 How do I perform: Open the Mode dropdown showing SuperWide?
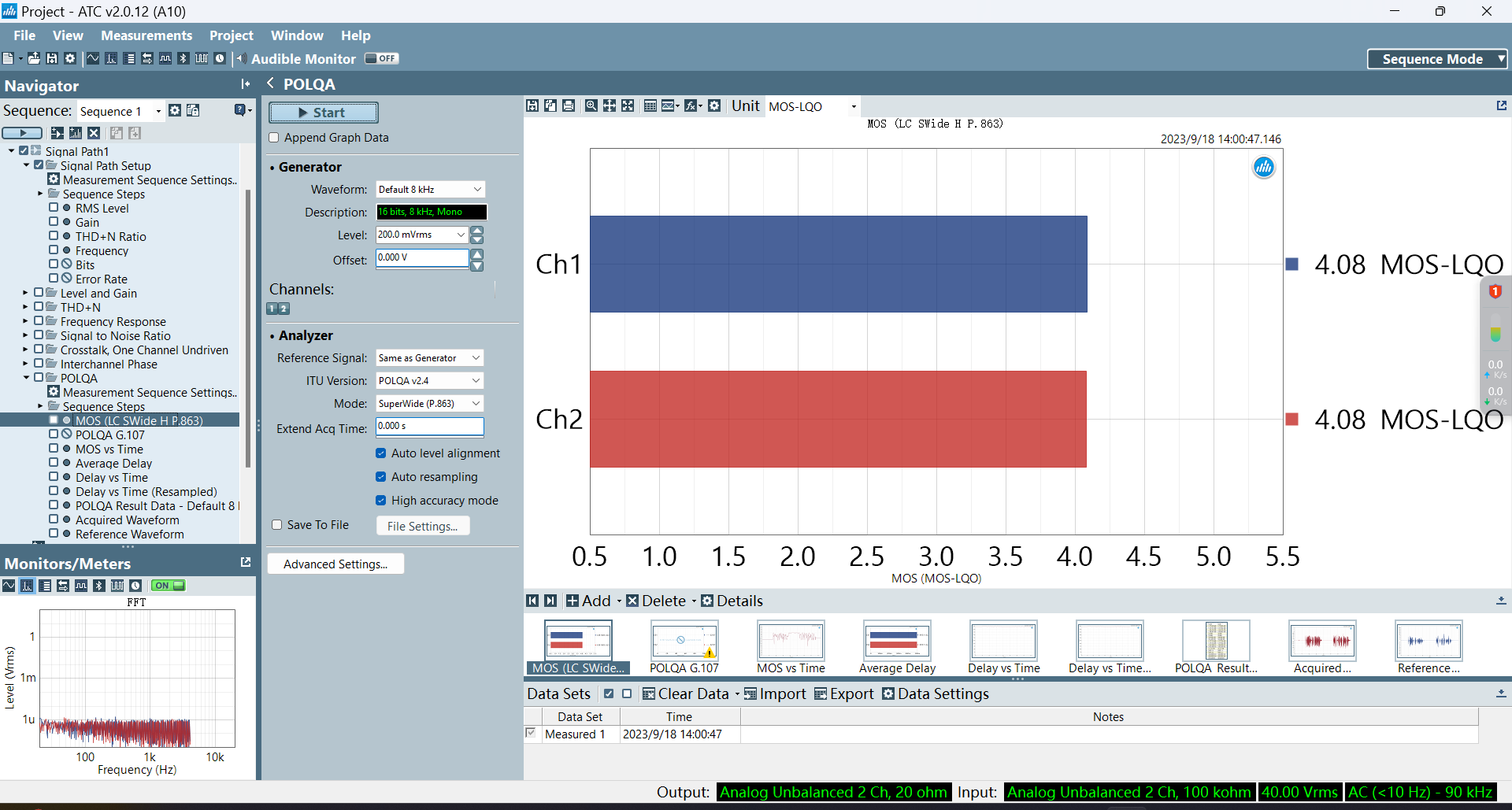pos(430,404)
